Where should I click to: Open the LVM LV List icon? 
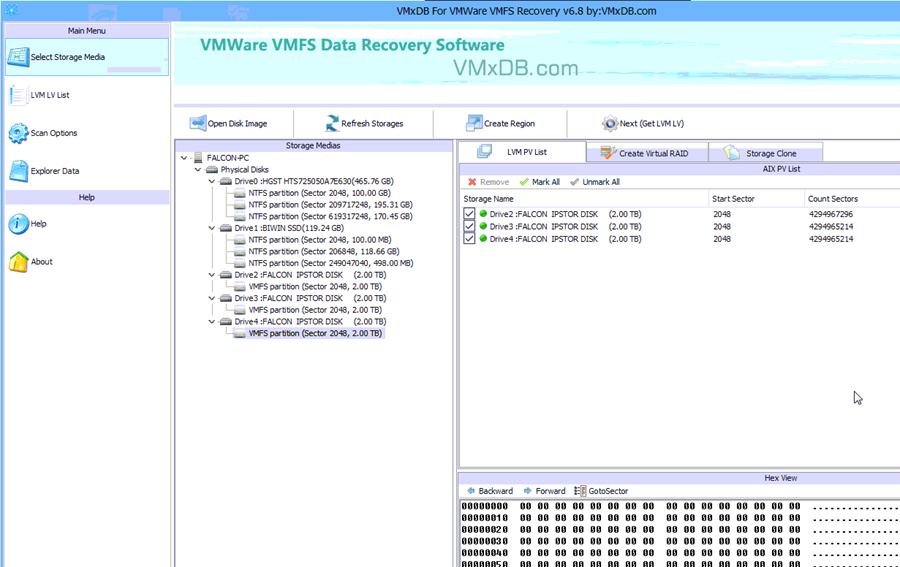18,95
